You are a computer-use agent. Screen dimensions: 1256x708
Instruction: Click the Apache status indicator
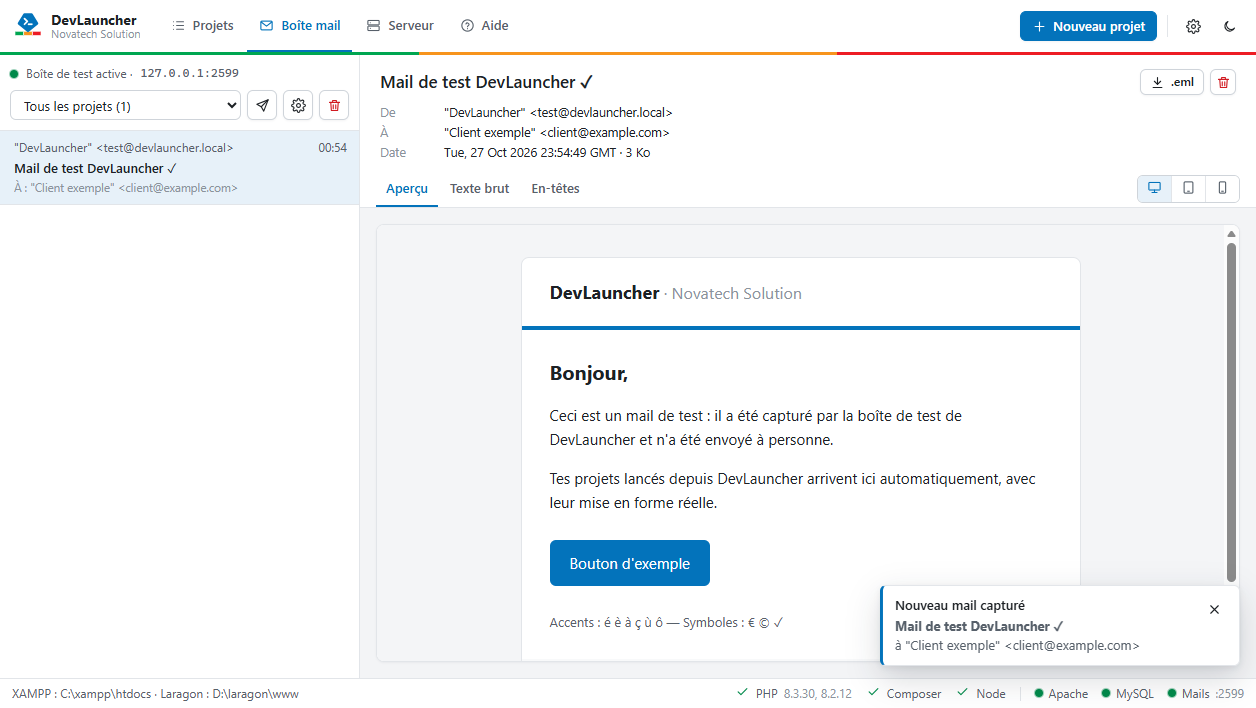(x=1061, y=694)
